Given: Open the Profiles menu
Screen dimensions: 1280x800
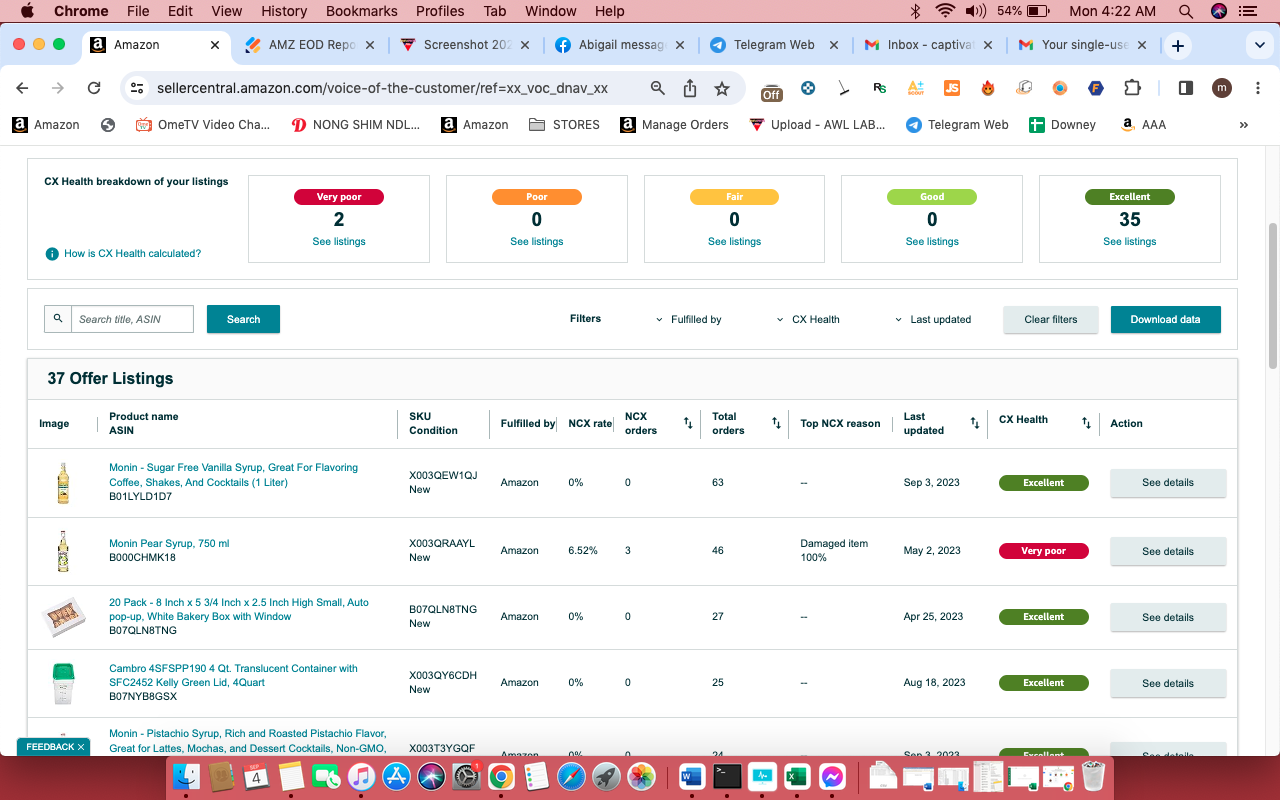Looking at the screenshot, I should [440, 11].
